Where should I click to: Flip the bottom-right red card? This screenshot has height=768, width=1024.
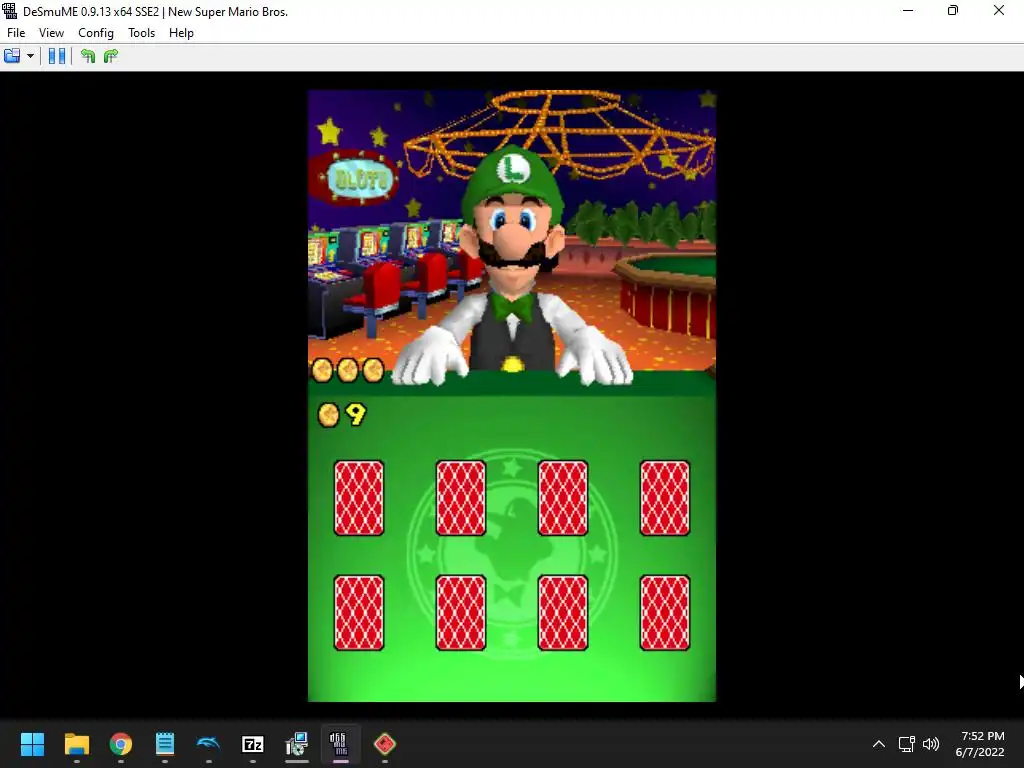pos(665,613)
